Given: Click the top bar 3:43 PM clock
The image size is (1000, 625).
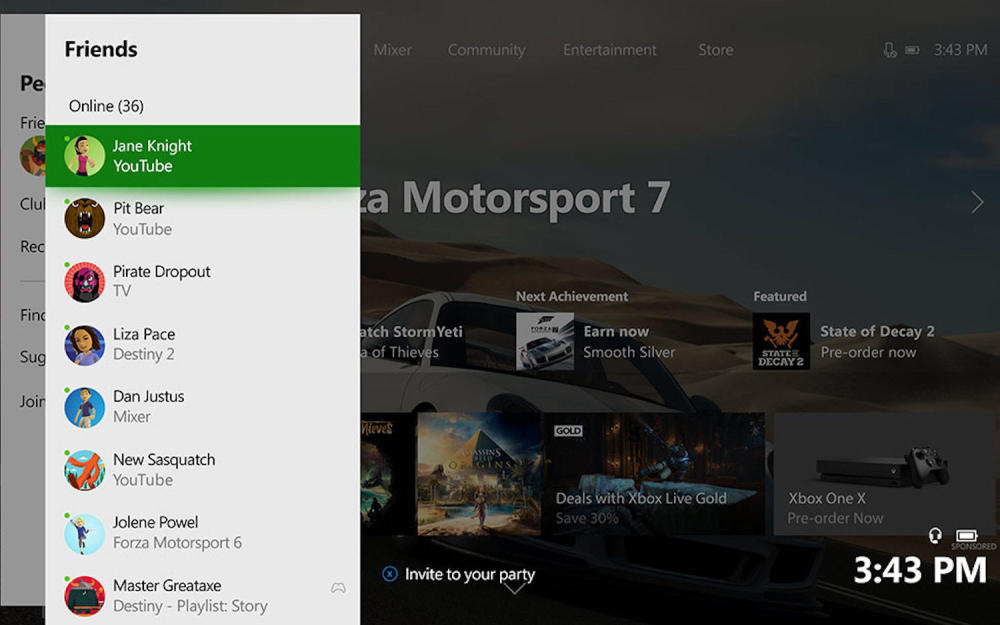Looking at the screenshot, I should 960,50.
